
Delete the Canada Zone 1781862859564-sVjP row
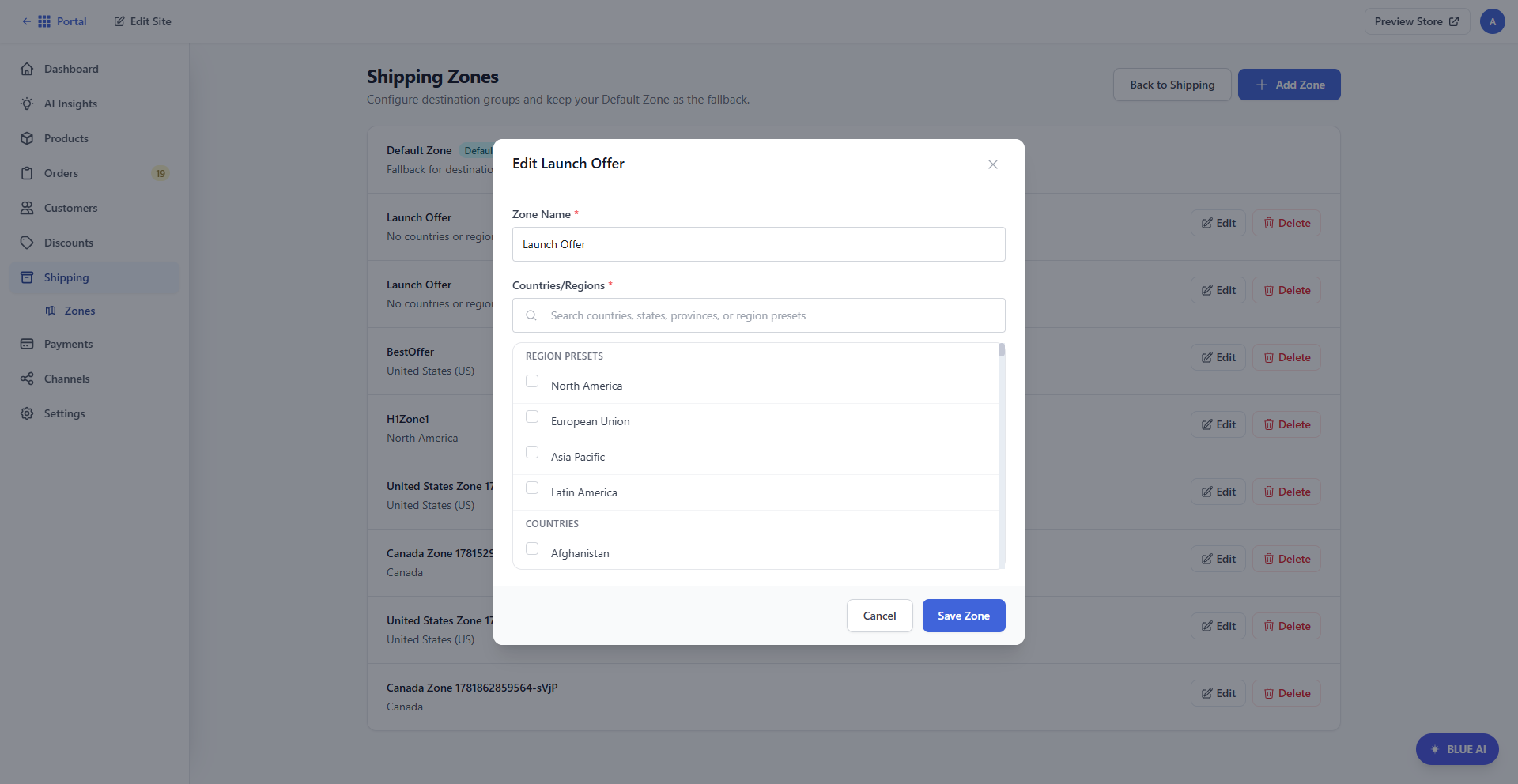[1286, 693]
